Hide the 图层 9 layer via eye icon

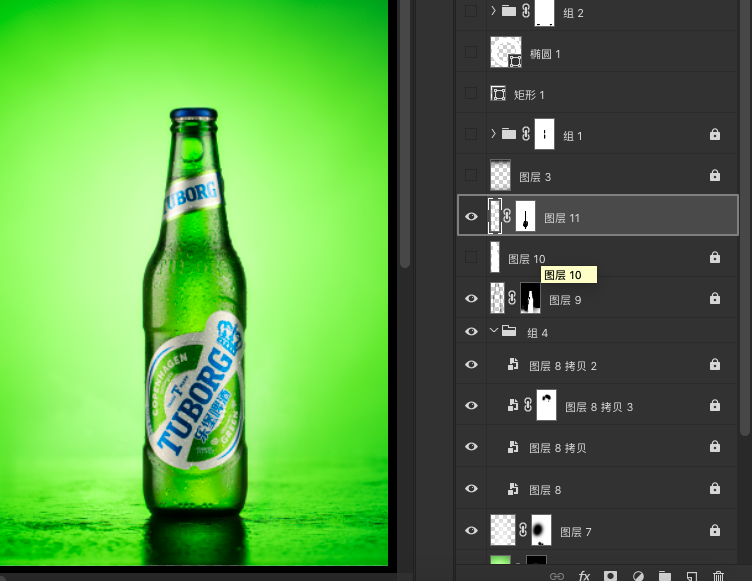(x=471, y=298)
